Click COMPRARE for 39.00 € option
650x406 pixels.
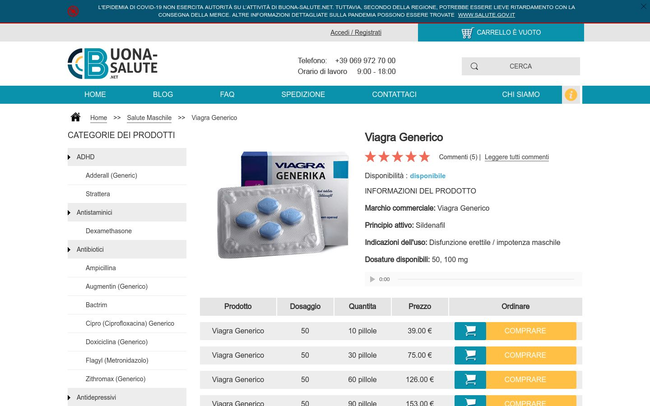pyautogui.click(x=531, y=331)
